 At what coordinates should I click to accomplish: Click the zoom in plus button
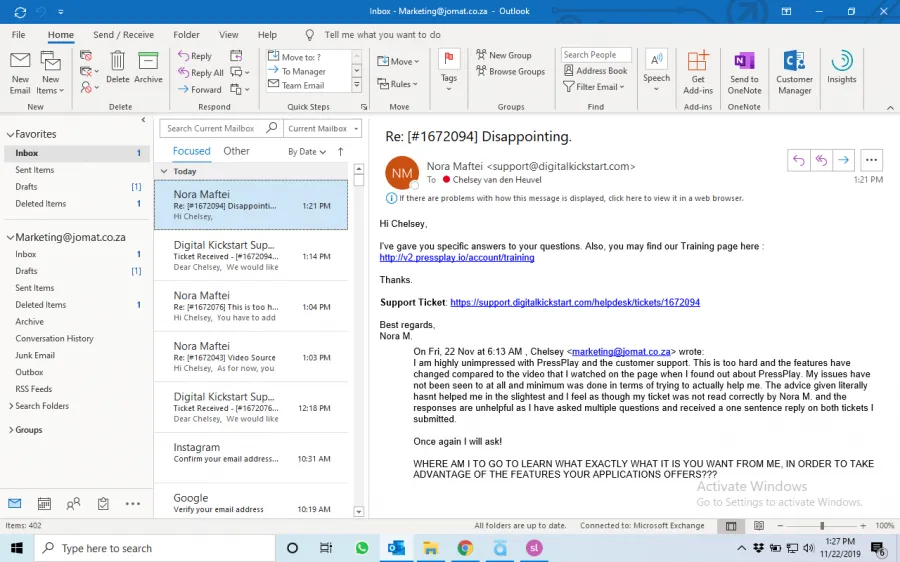[x=863, y=525]
